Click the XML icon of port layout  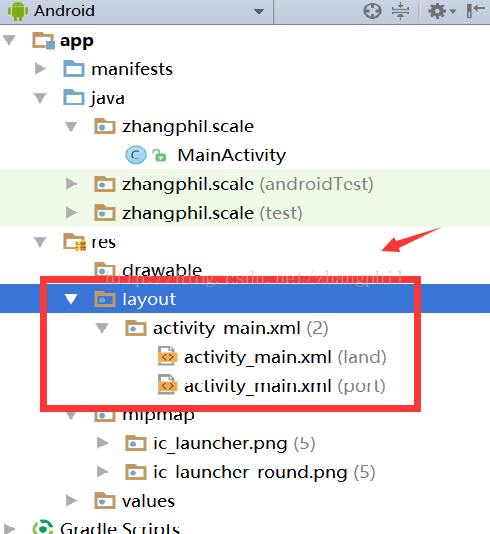click(167, 384)
